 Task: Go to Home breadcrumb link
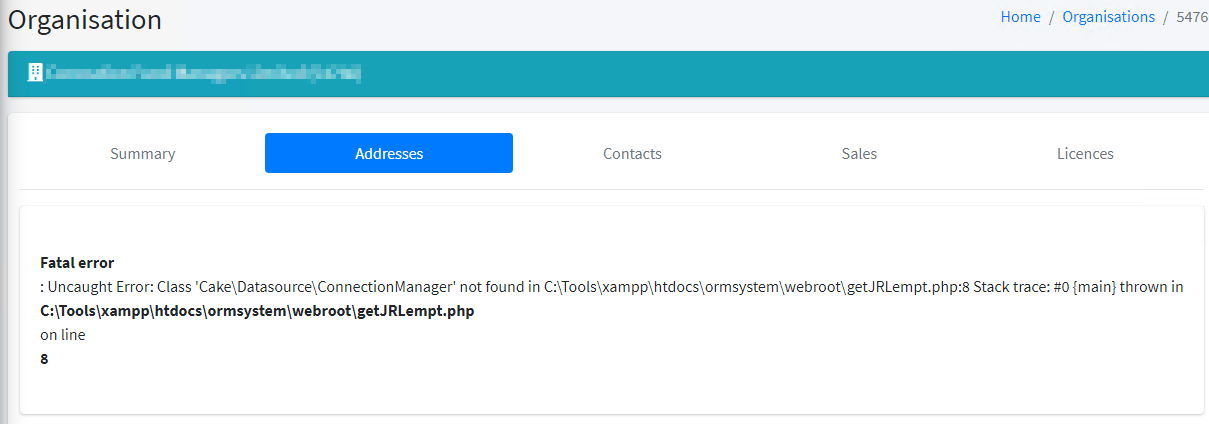(x=1020, y=17)
